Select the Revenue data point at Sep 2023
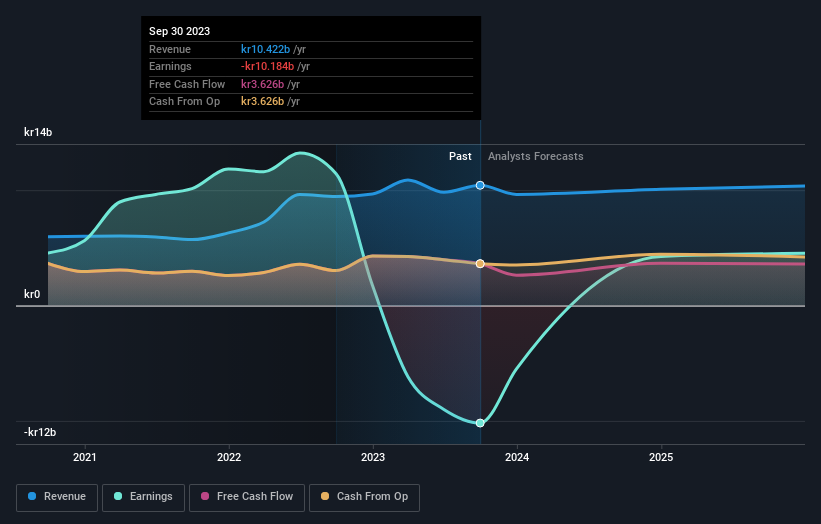This screenshot has height=524, width=821. click(x=480, y=185)
